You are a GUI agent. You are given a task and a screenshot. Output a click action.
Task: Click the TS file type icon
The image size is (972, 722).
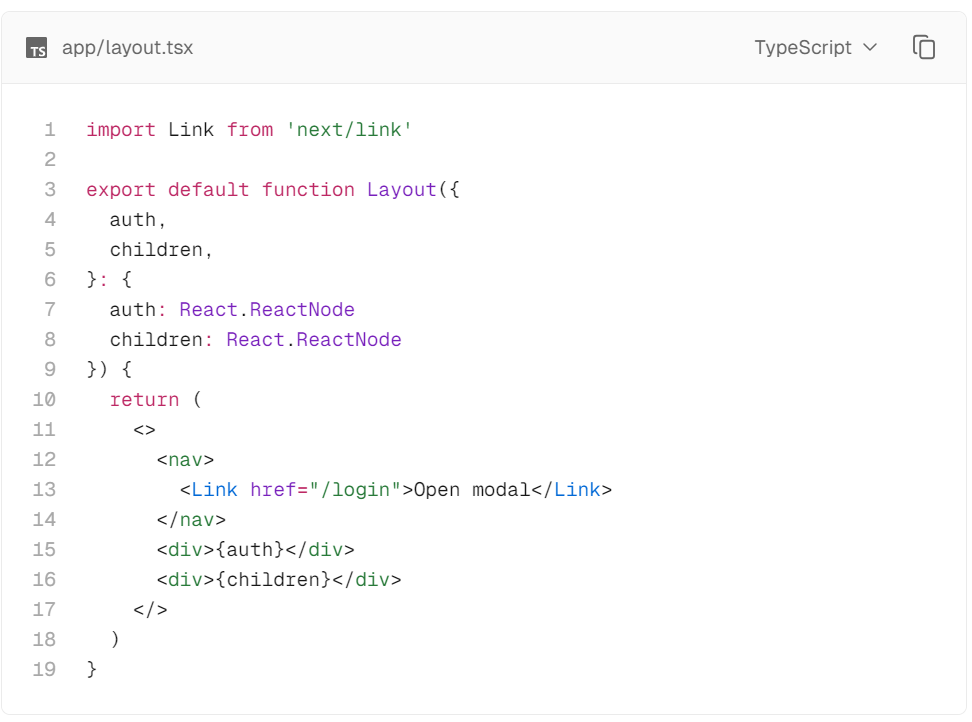[x=37, y=48]
